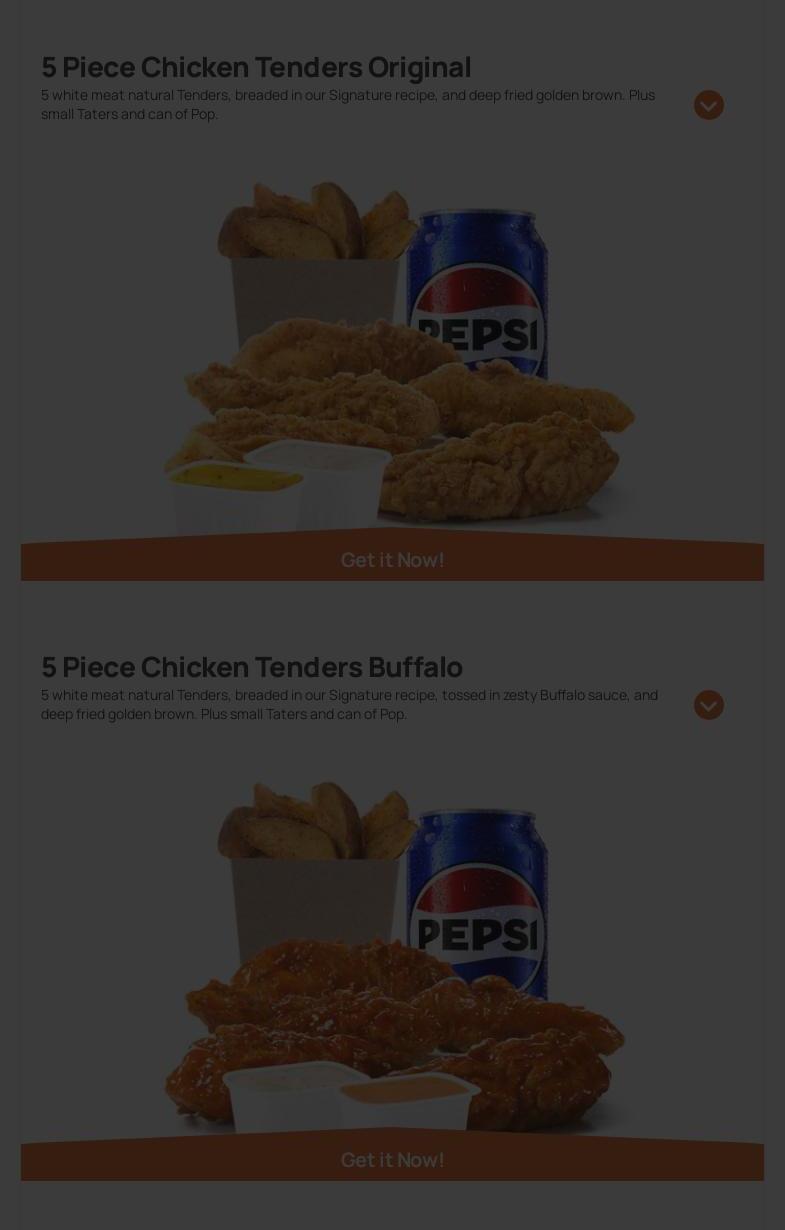Select the 5 Piece Chicken Tenders Original heading
This screenshot has width=785, height=1230.
point(256,66)
